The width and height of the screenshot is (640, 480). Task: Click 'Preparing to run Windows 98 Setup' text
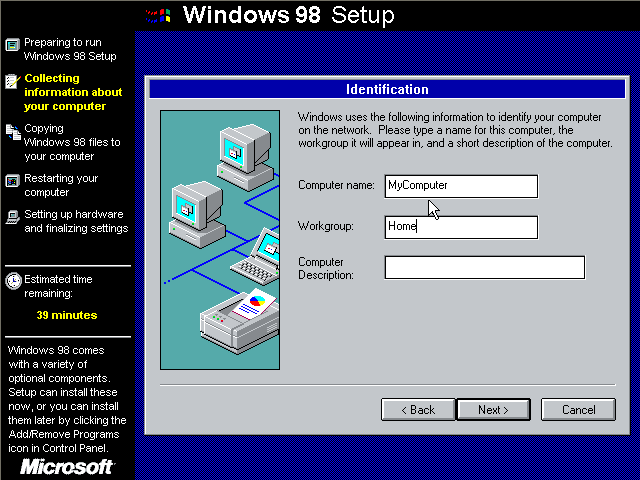tap(70, 49)
